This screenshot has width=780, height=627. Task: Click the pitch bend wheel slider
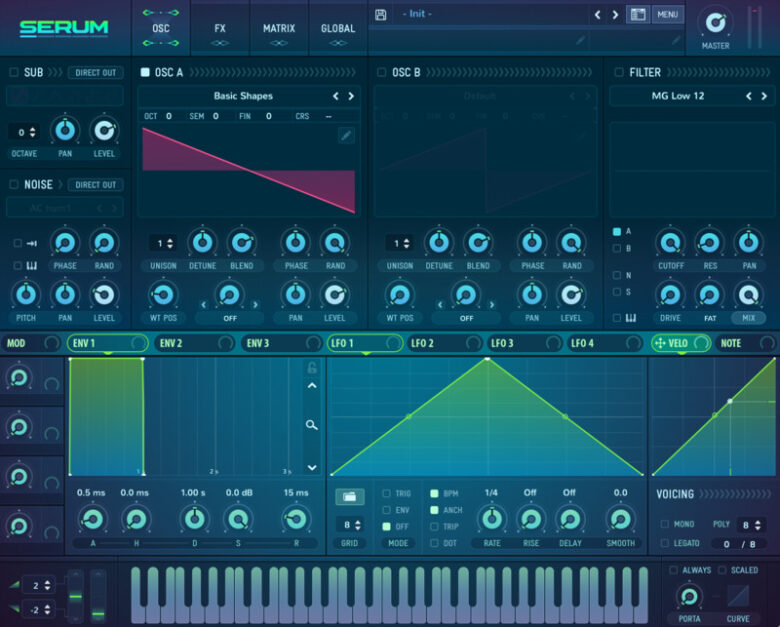tap(76, 596)
